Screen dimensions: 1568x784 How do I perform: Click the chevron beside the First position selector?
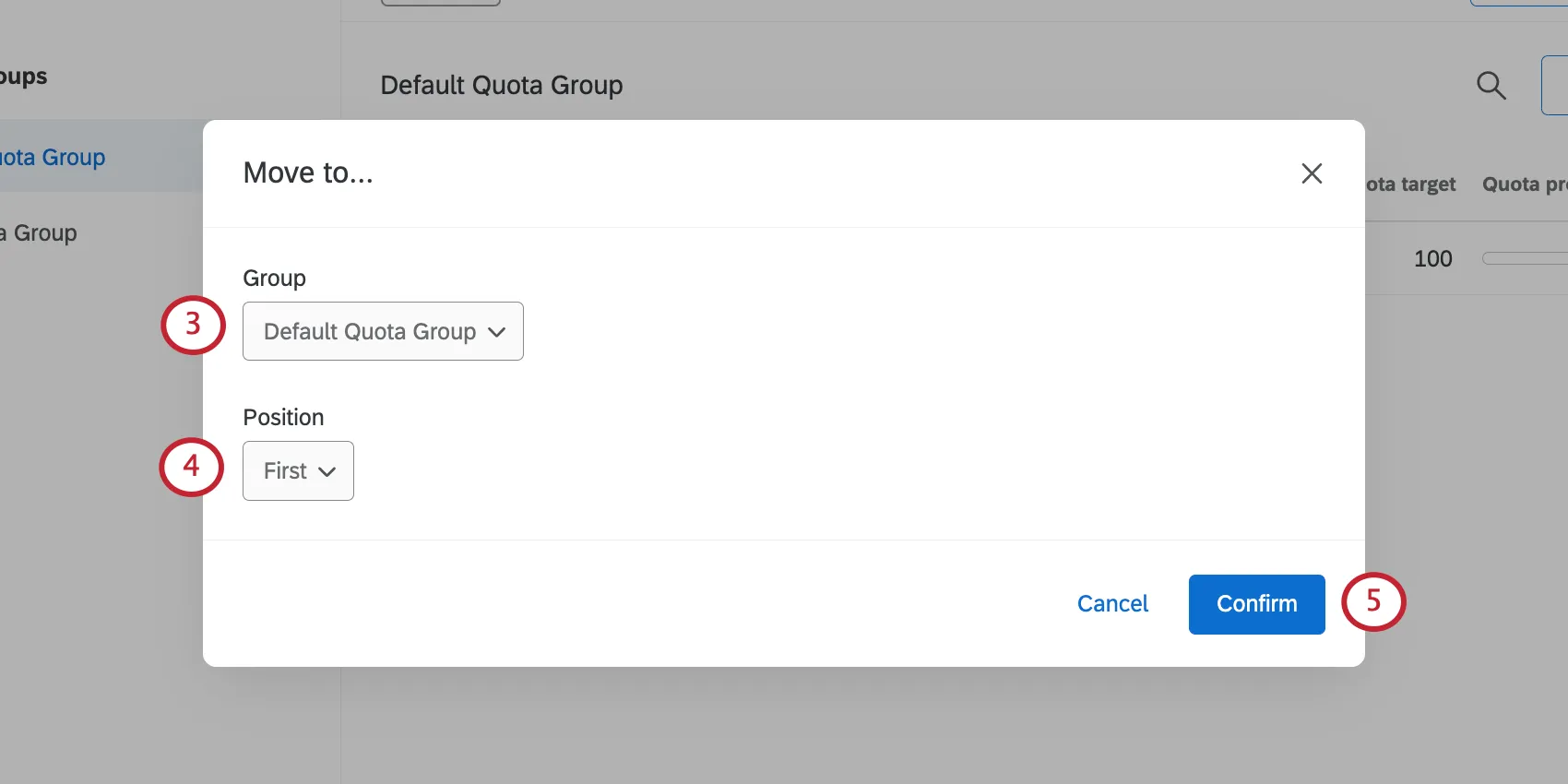[328, 470]
